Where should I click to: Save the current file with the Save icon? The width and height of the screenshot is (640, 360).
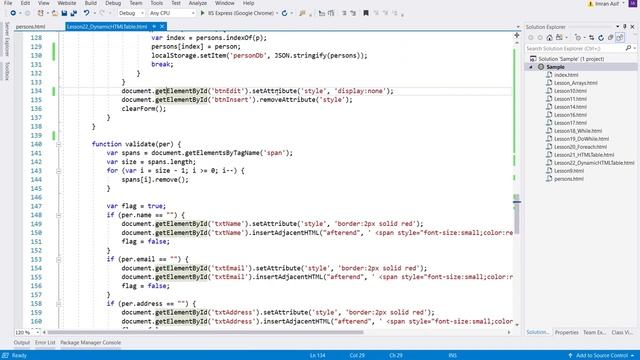64,13
